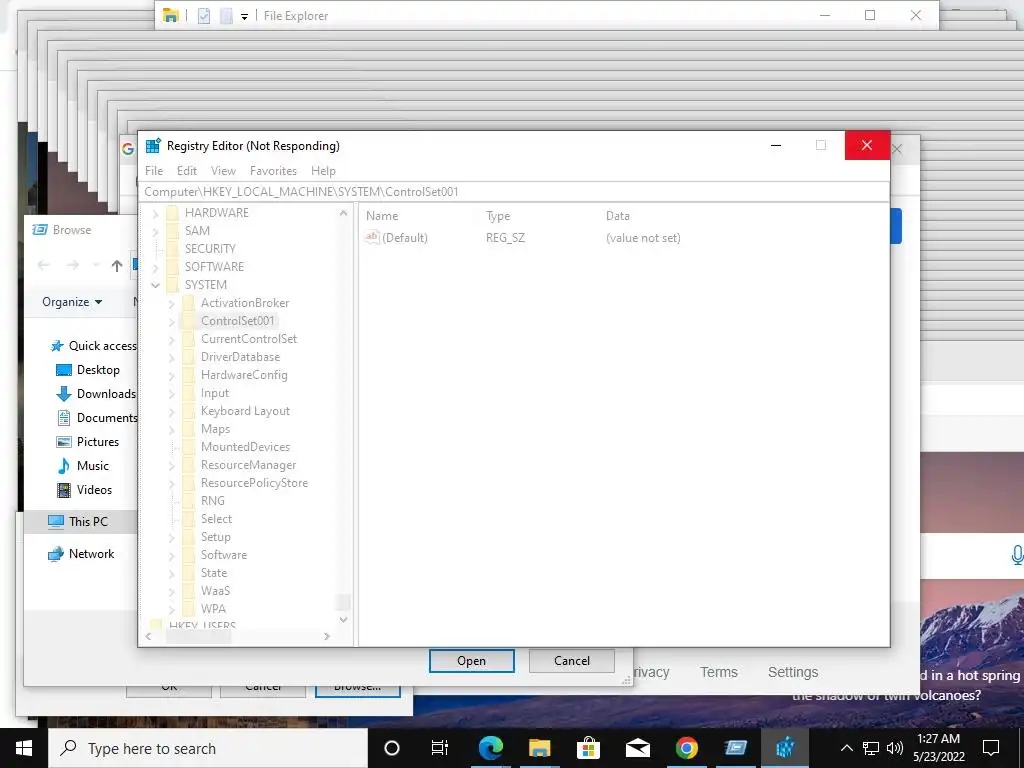Collapse the SYSTEM registry key
This screenshot has height=768, width=1024.
tap(155, 285)
